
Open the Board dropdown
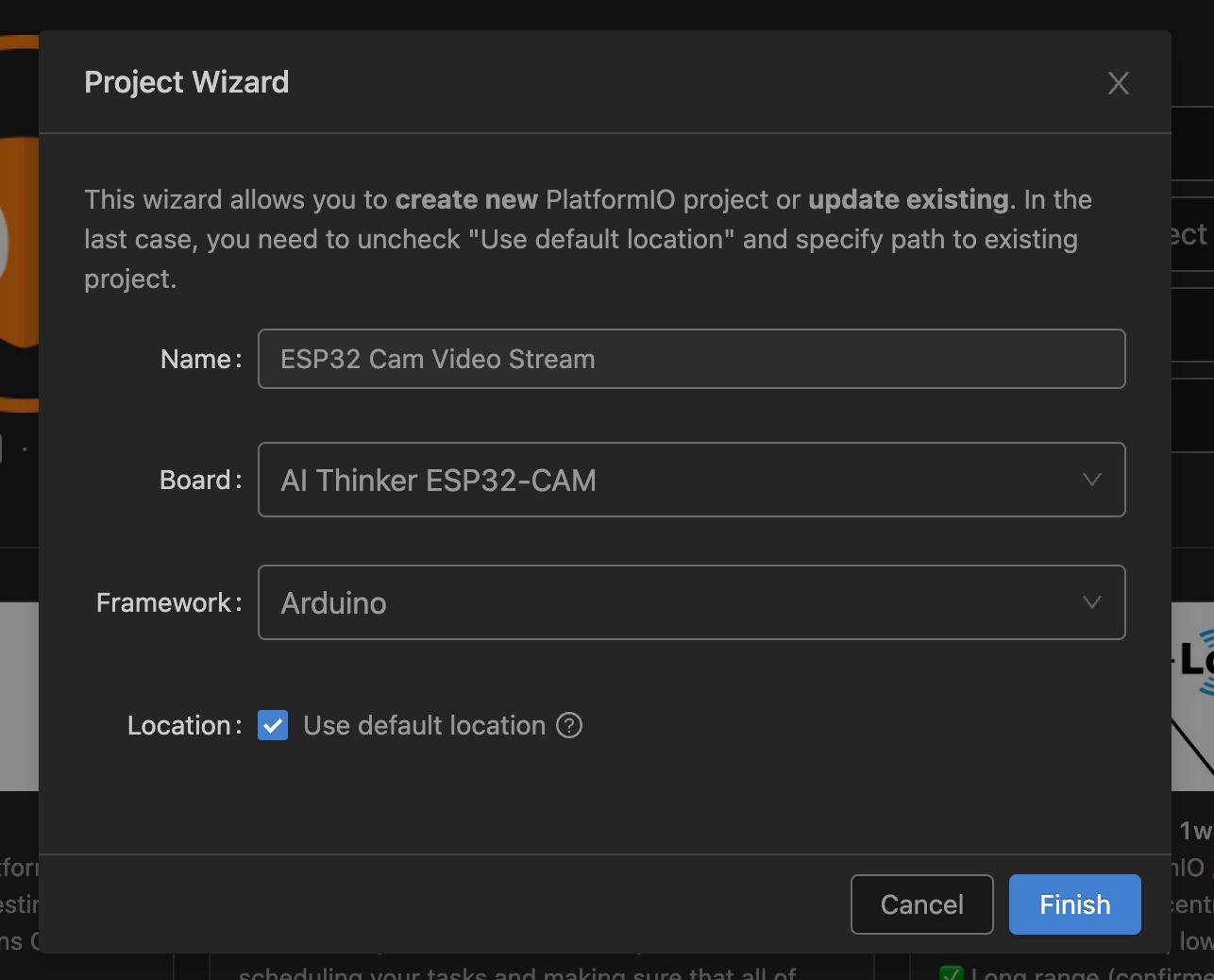(x=692, y=480)
